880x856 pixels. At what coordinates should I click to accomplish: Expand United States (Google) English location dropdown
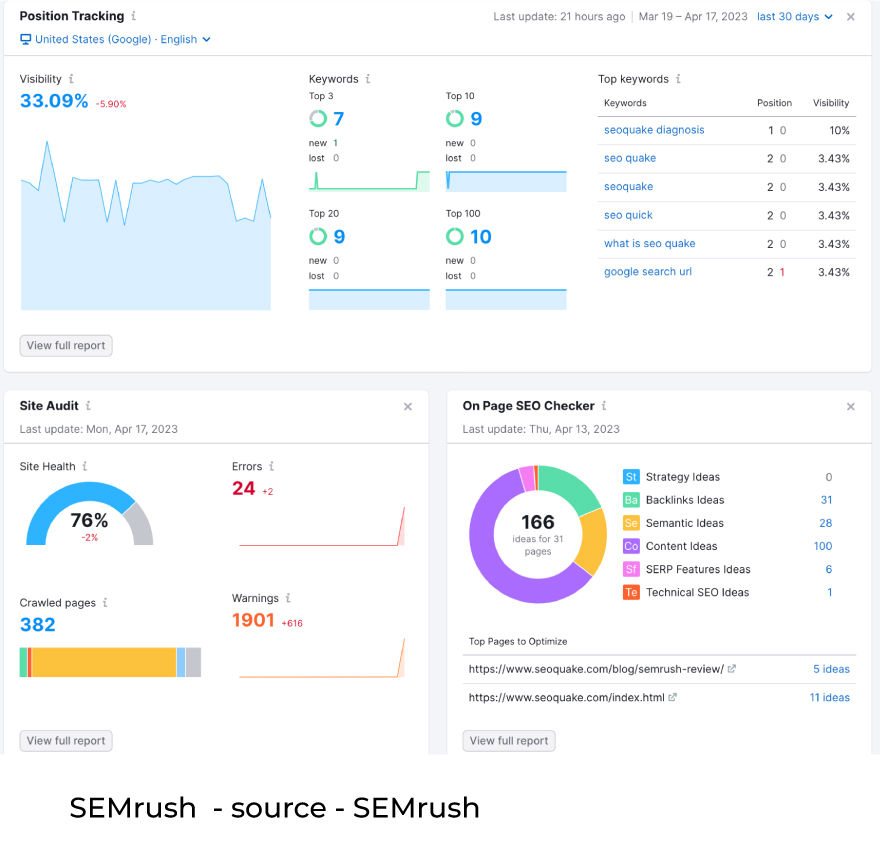point(115,39)
